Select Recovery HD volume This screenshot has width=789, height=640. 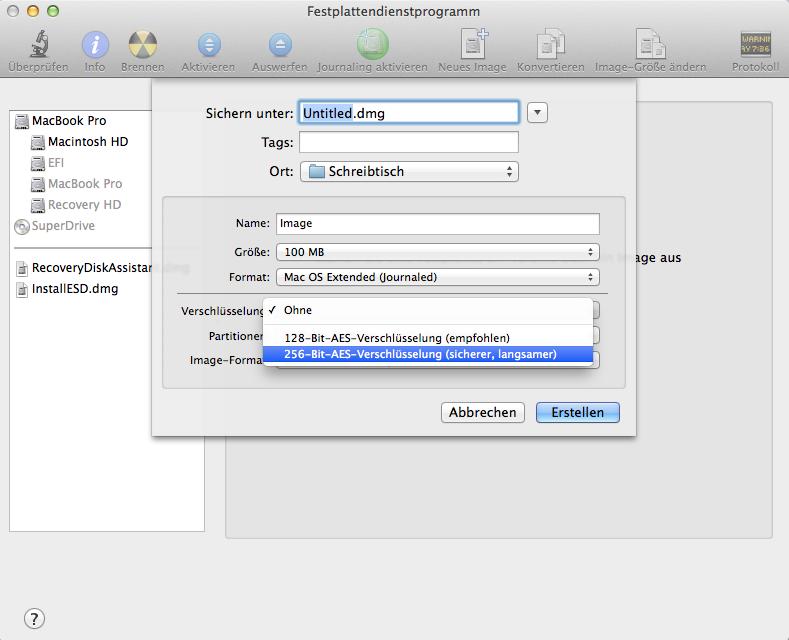tap(85, 205)
